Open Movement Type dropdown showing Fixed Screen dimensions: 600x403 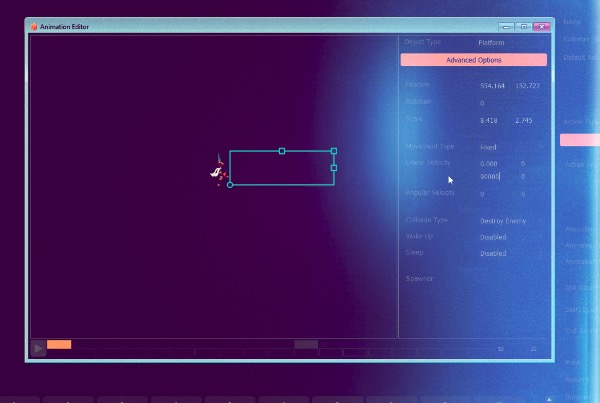489,147
